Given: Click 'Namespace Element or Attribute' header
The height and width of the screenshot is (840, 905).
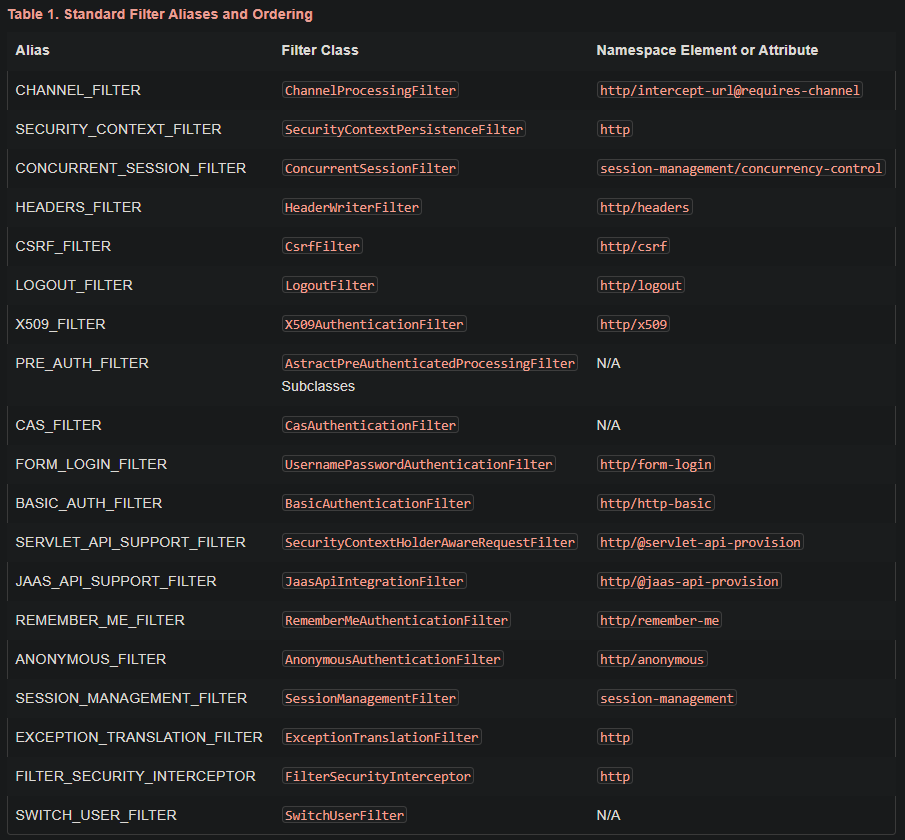Looking at the screenshot, I should pos(707,50).
